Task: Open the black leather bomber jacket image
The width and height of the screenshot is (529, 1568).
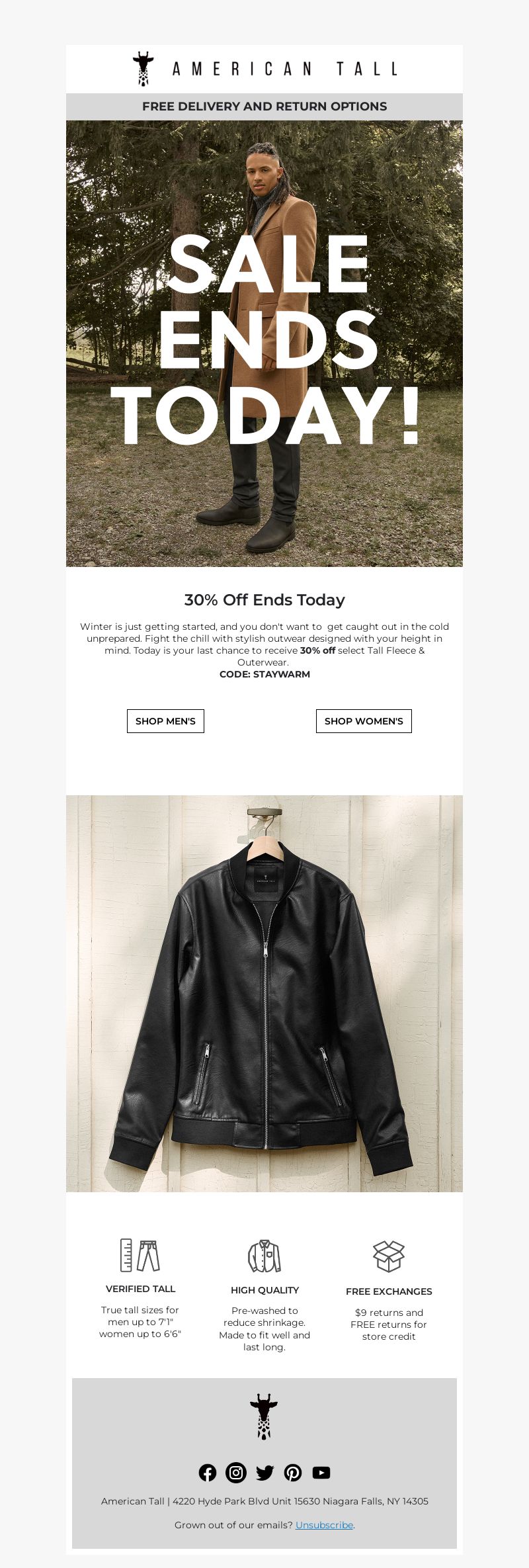Action: tap(264, 994)
